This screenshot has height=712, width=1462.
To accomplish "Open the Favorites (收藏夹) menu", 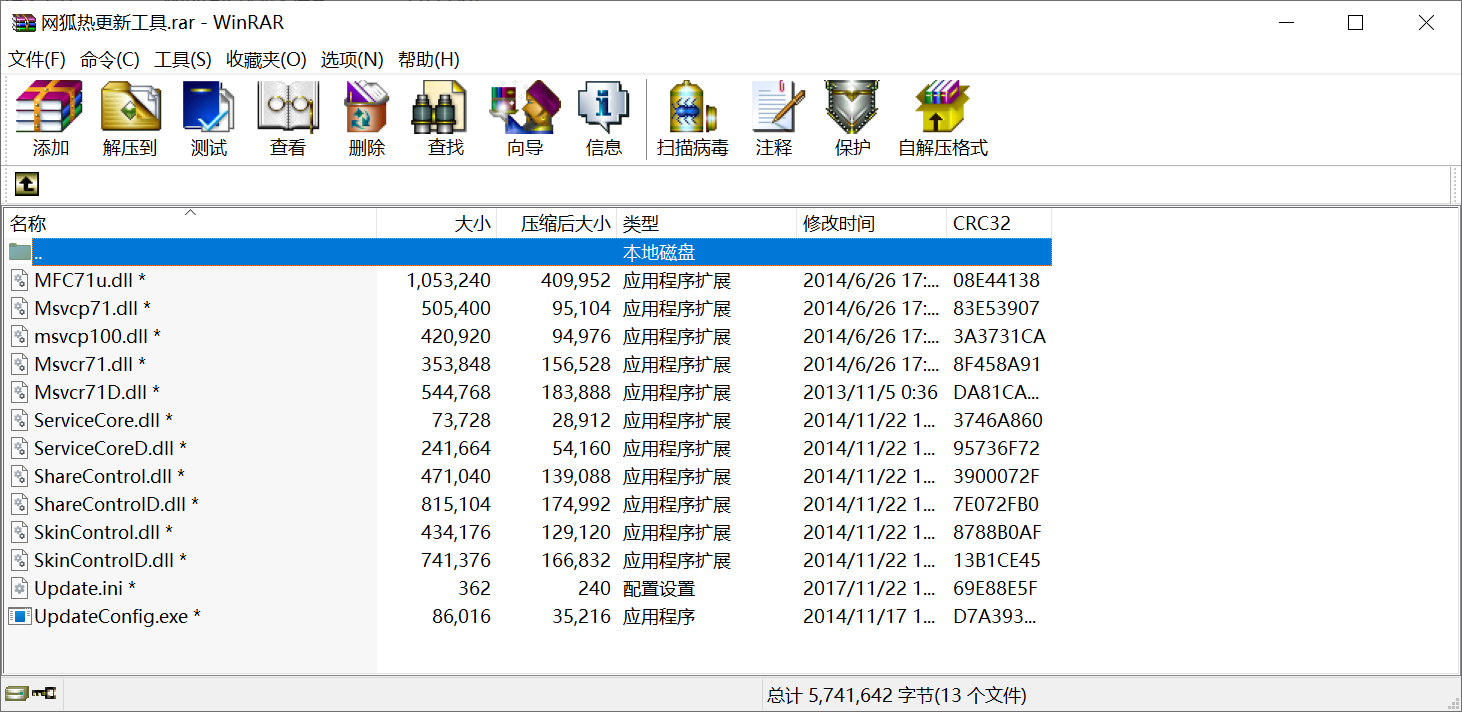I will click(266, 60).
